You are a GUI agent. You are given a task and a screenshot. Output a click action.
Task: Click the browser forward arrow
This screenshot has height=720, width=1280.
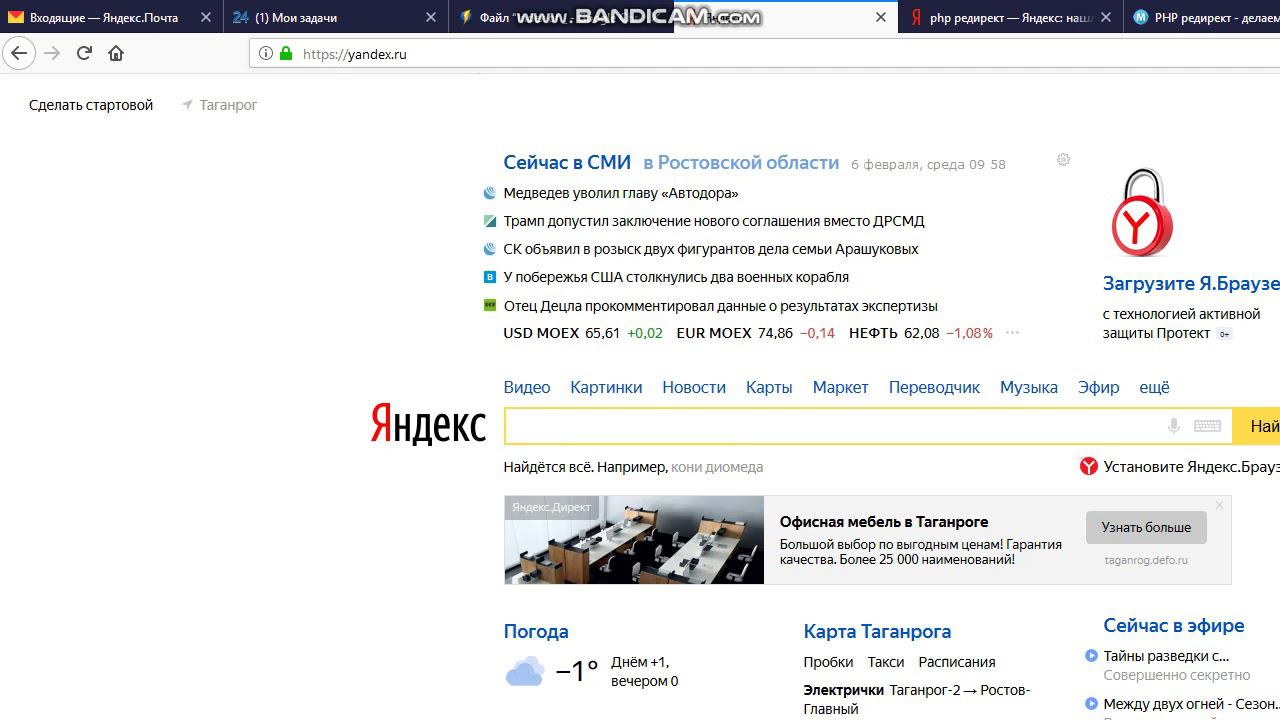(x=52, y=54)
